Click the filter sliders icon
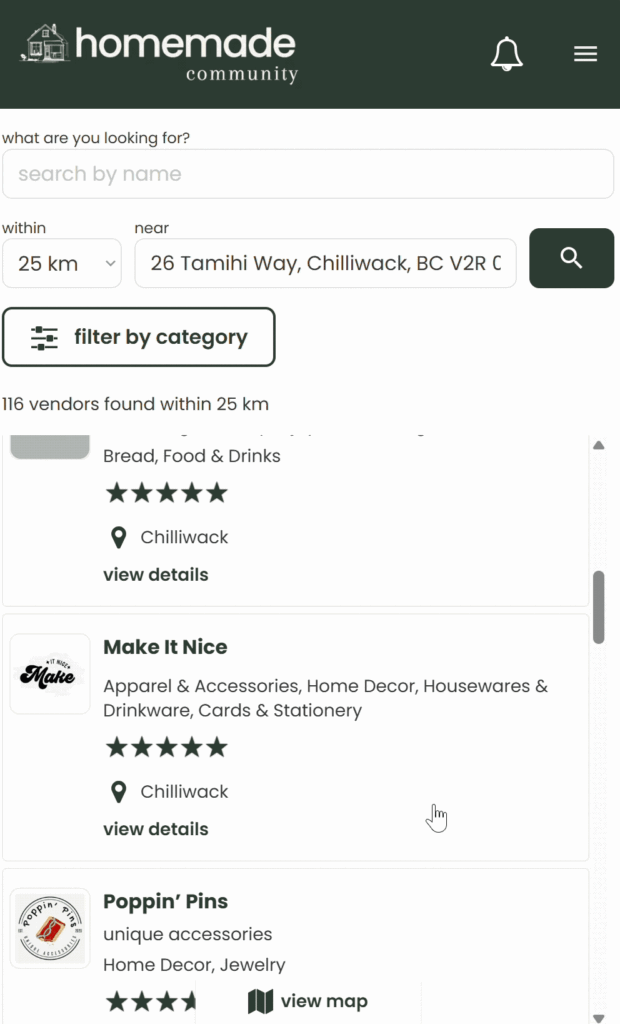 click(x=45, y=338)
